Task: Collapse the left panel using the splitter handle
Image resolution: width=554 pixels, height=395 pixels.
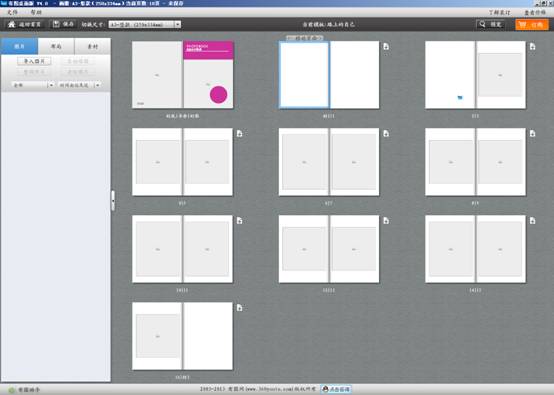Action: click(x=113, y=201)
